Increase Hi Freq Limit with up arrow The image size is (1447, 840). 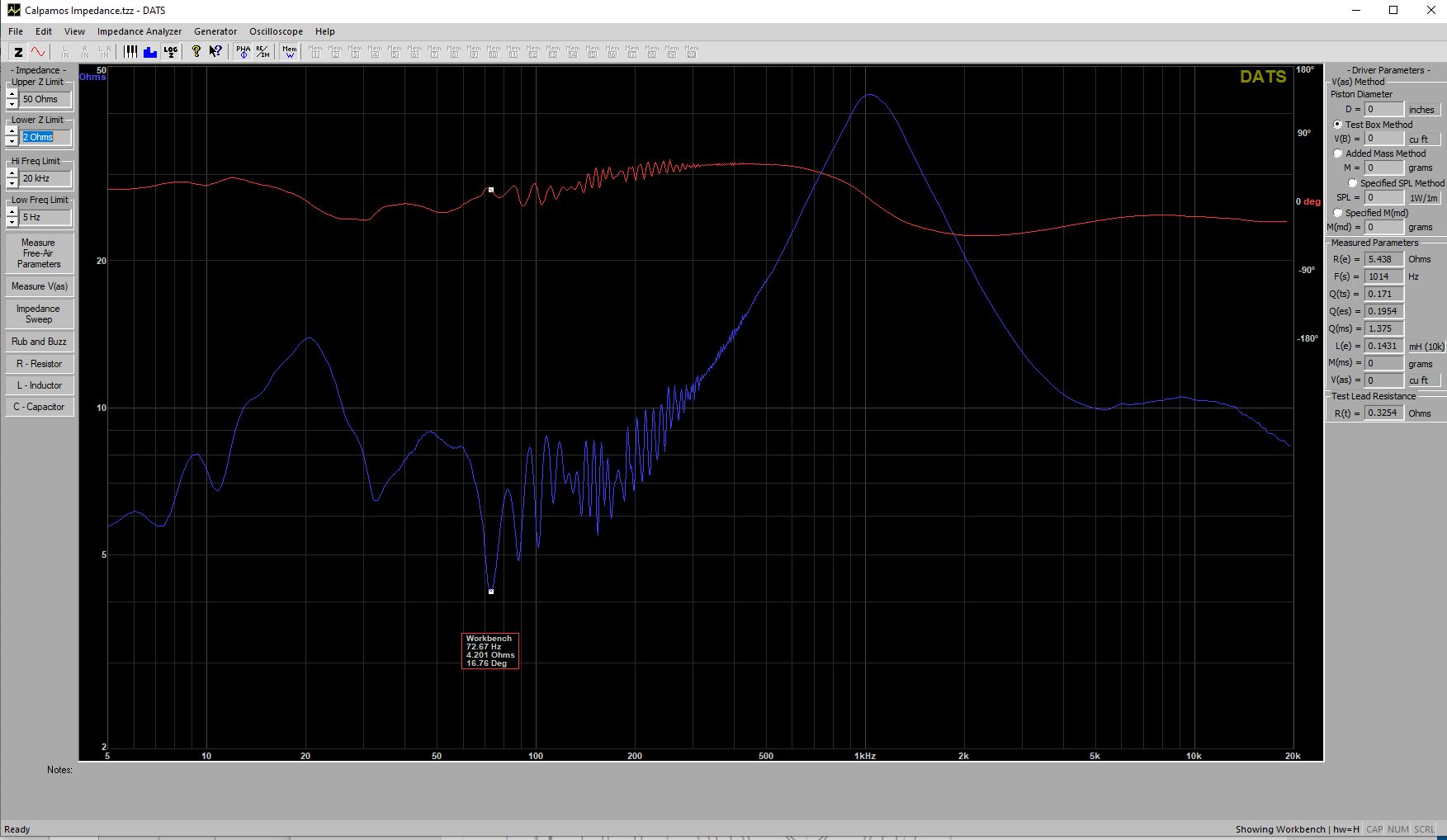tap(12, 173)
